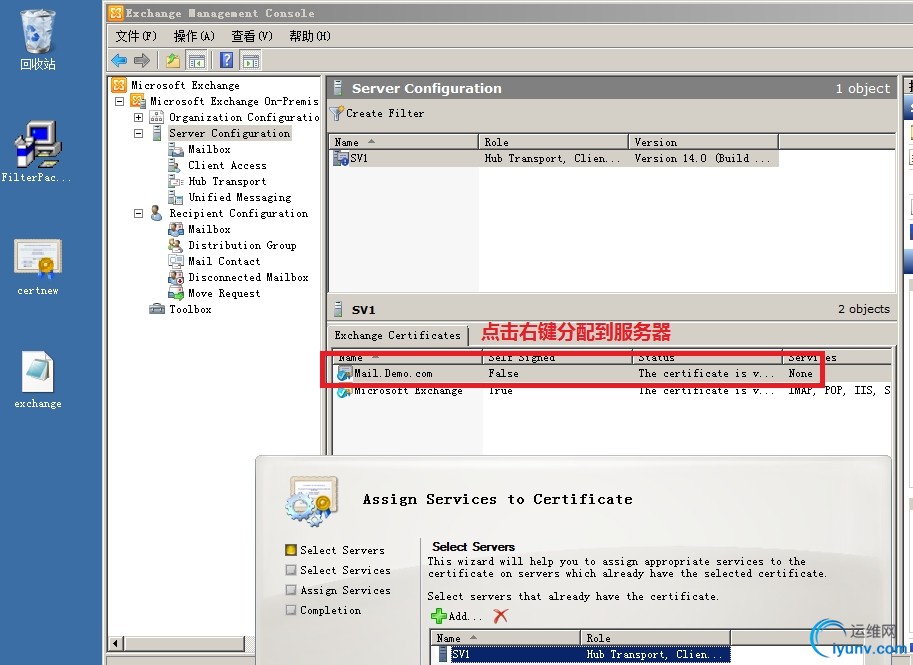Click the Create Filter funnel icon

(x=337, y=113)
